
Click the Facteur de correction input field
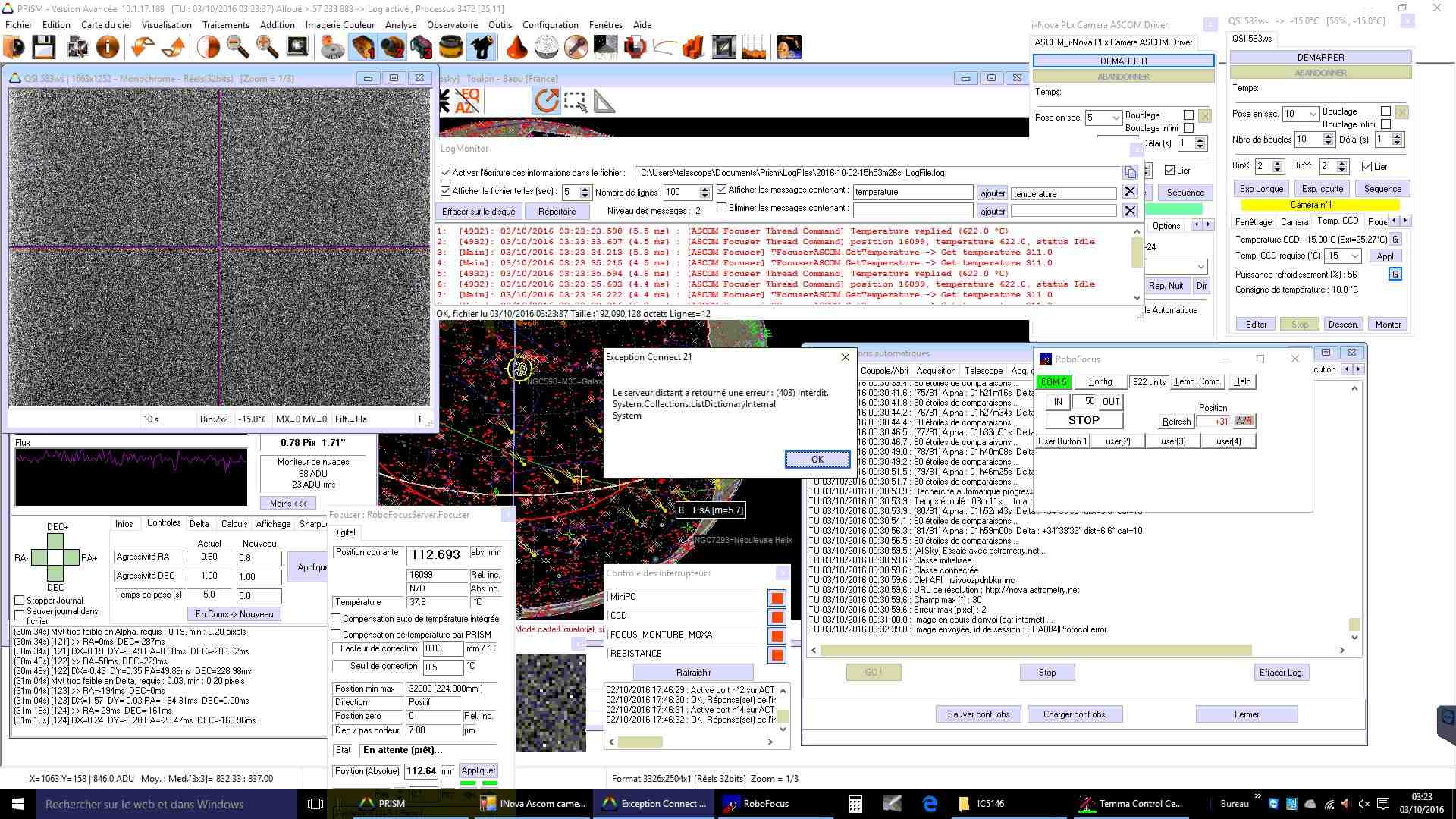click(442, 649)
